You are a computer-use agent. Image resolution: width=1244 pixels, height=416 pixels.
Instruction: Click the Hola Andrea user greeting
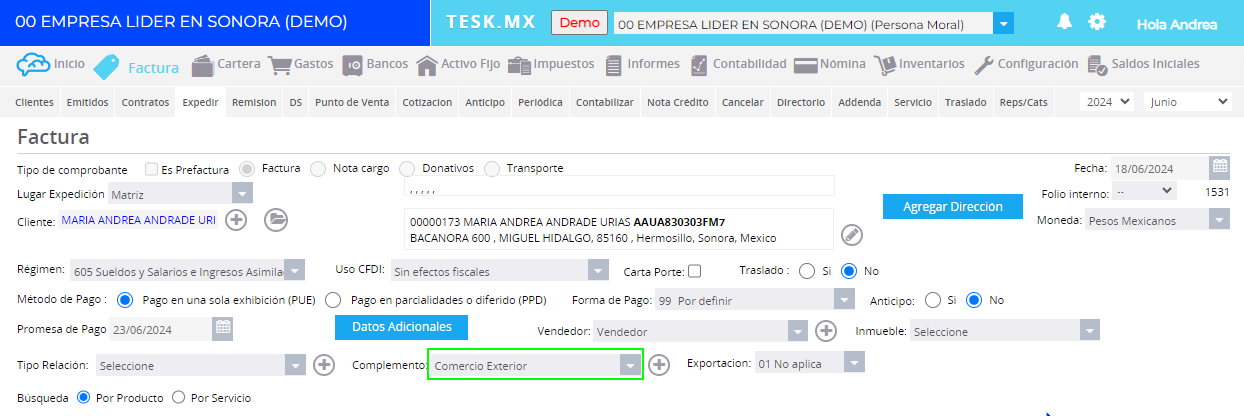1177,24
